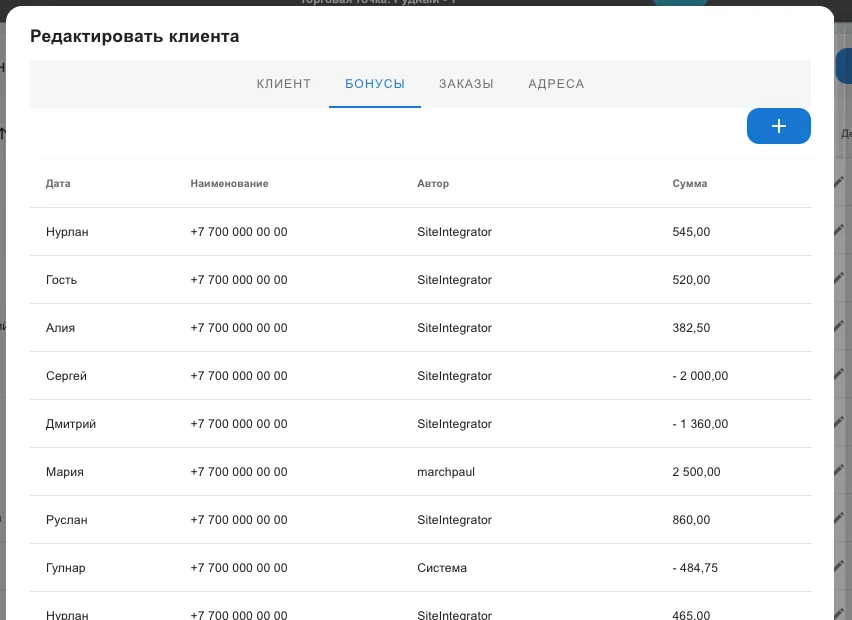Select the 382,50 amount

[691, 328]
